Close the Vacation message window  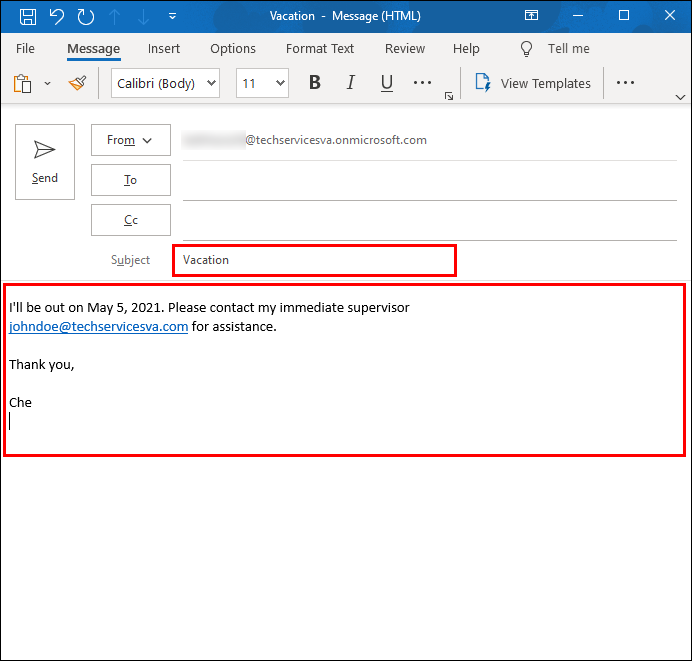669,15
